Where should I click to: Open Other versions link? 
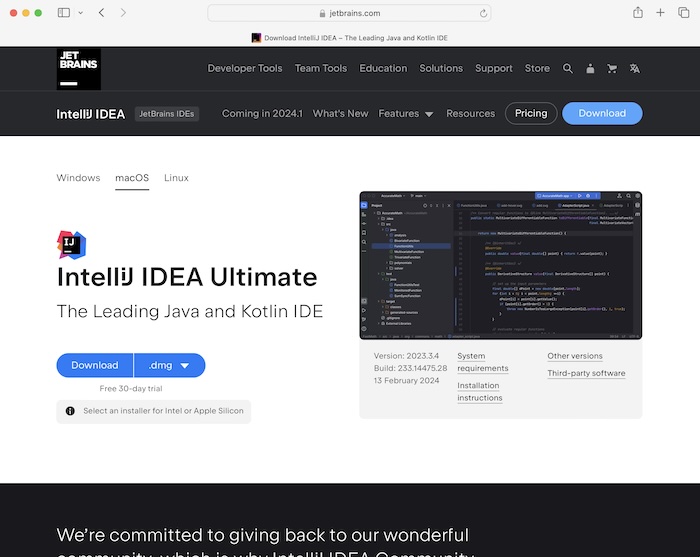click(x=575, y=356)
